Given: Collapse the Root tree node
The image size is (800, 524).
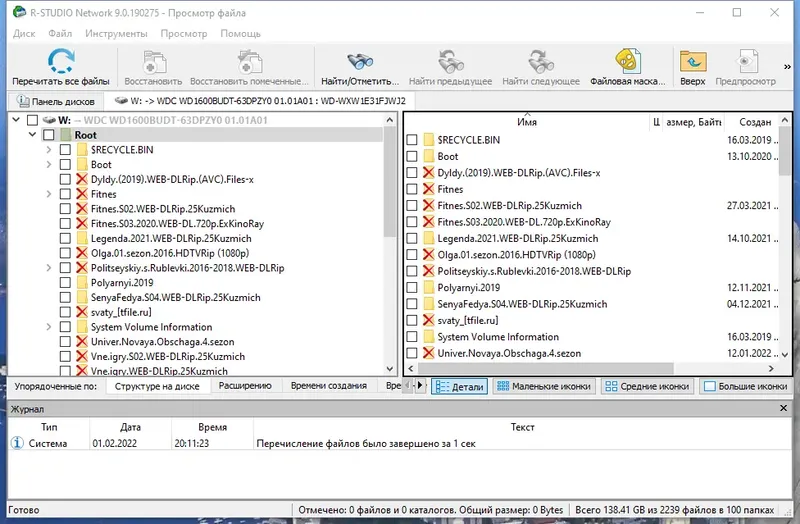Looking at the screenshot, I should (x=33, y=135).
